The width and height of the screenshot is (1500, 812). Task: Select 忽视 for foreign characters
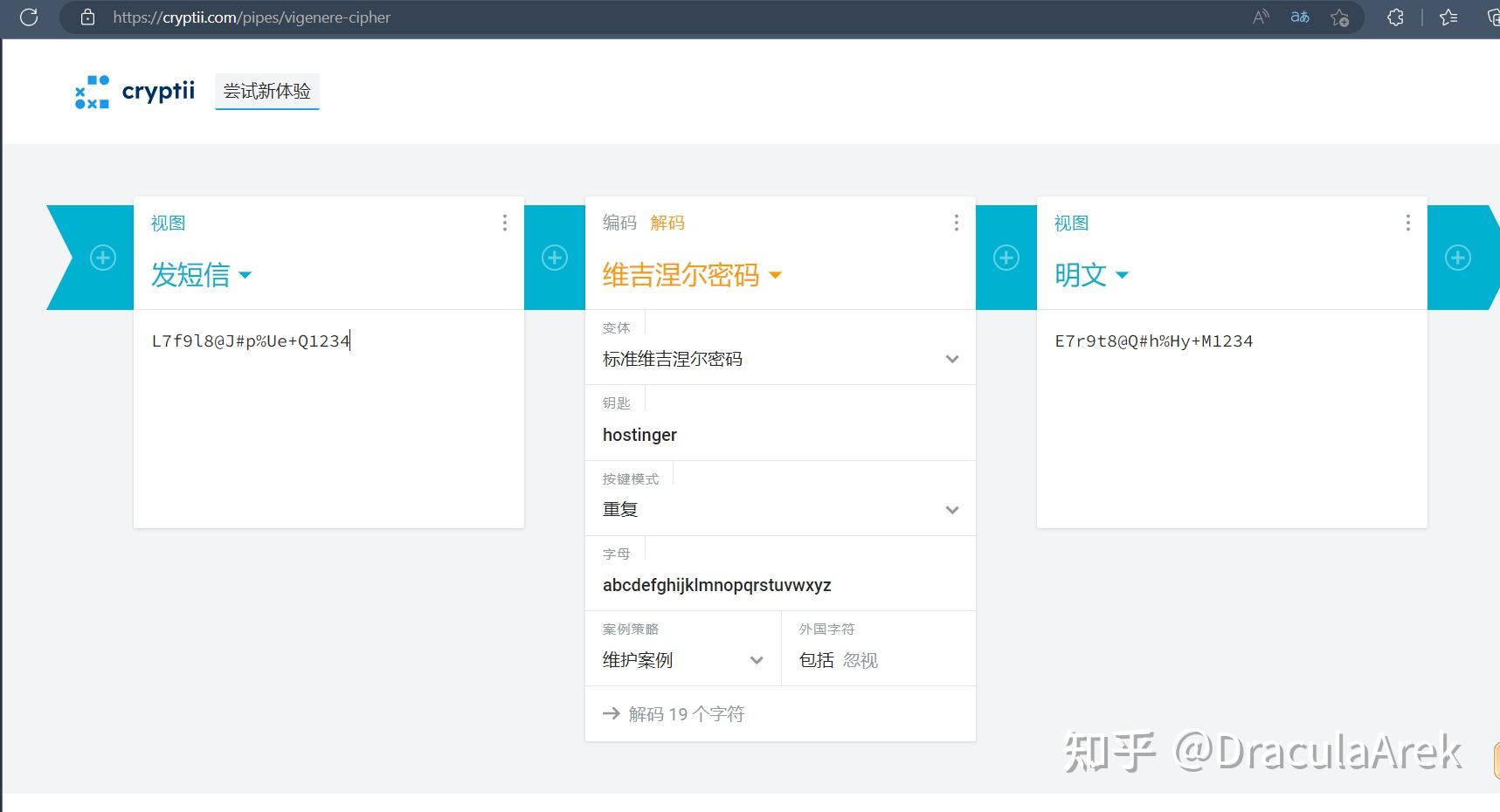pos(861,660)
